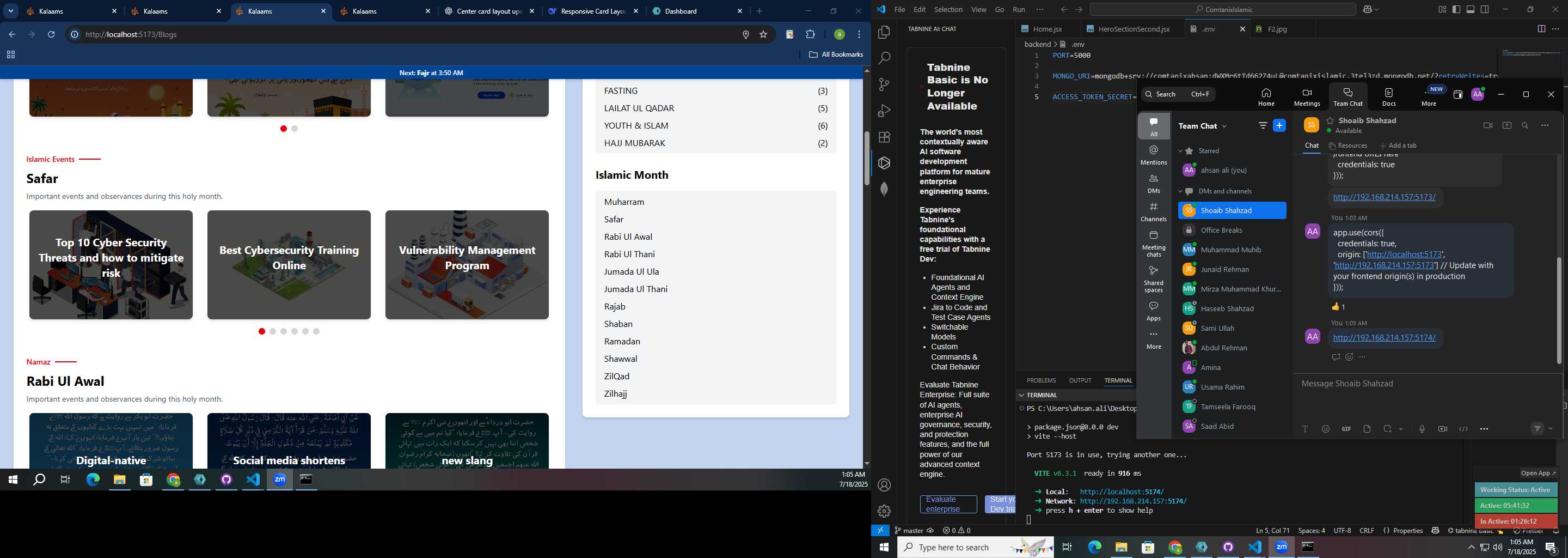
Task: Collapse TERMINAL section chevron in VS Code panel
Action: (1021, 395)
